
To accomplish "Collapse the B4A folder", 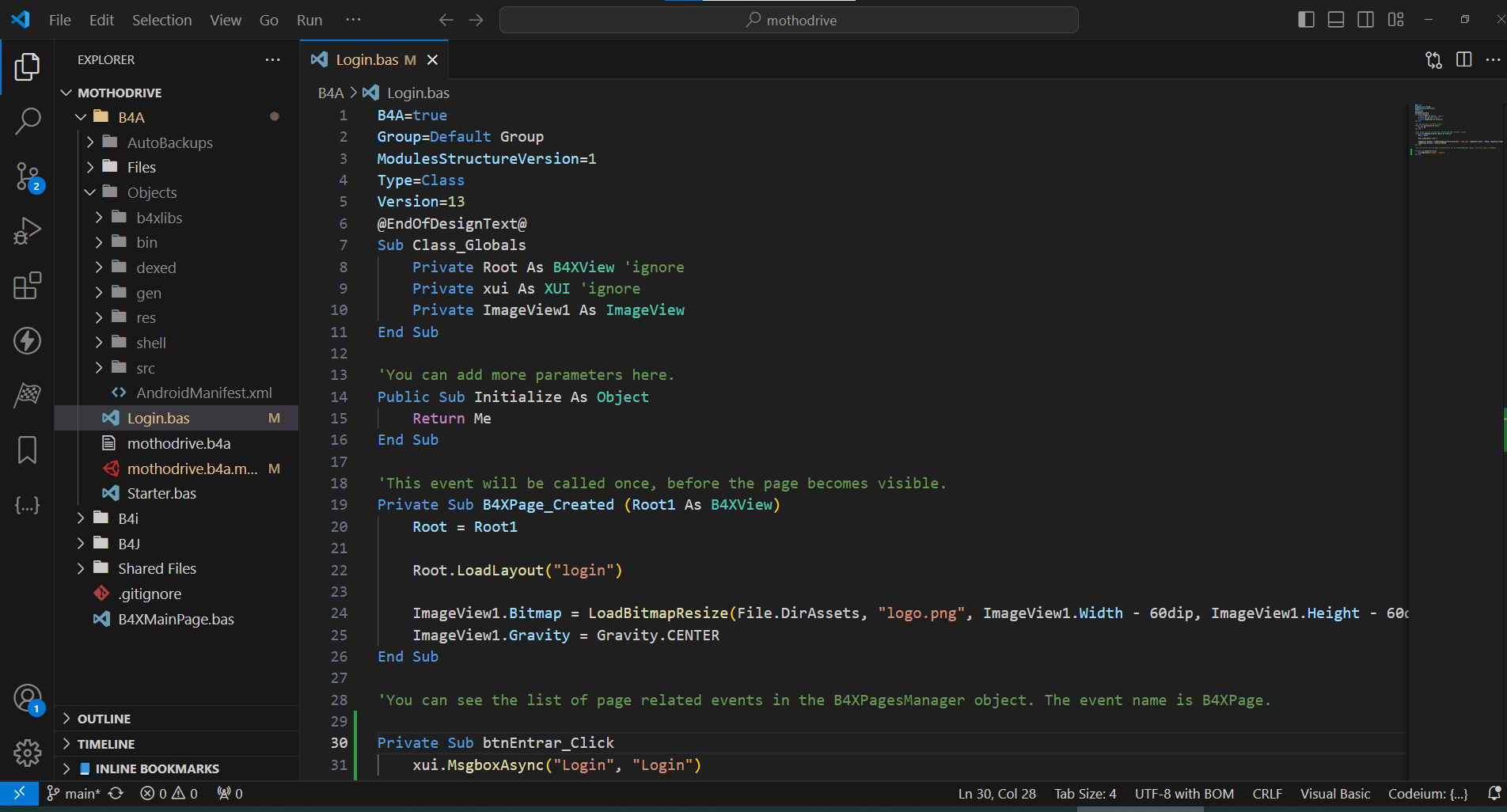I will point(178,117).
